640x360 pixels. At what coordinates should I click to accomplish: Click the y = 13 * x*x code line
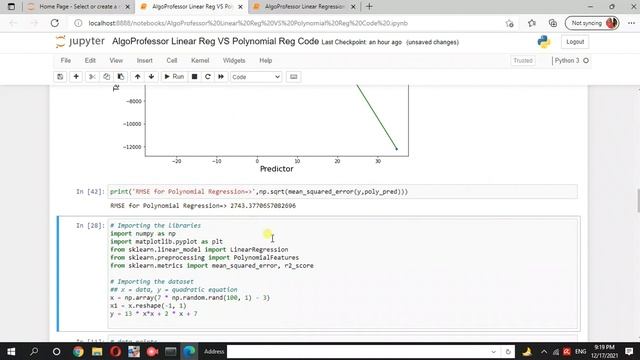click(153, 313)
